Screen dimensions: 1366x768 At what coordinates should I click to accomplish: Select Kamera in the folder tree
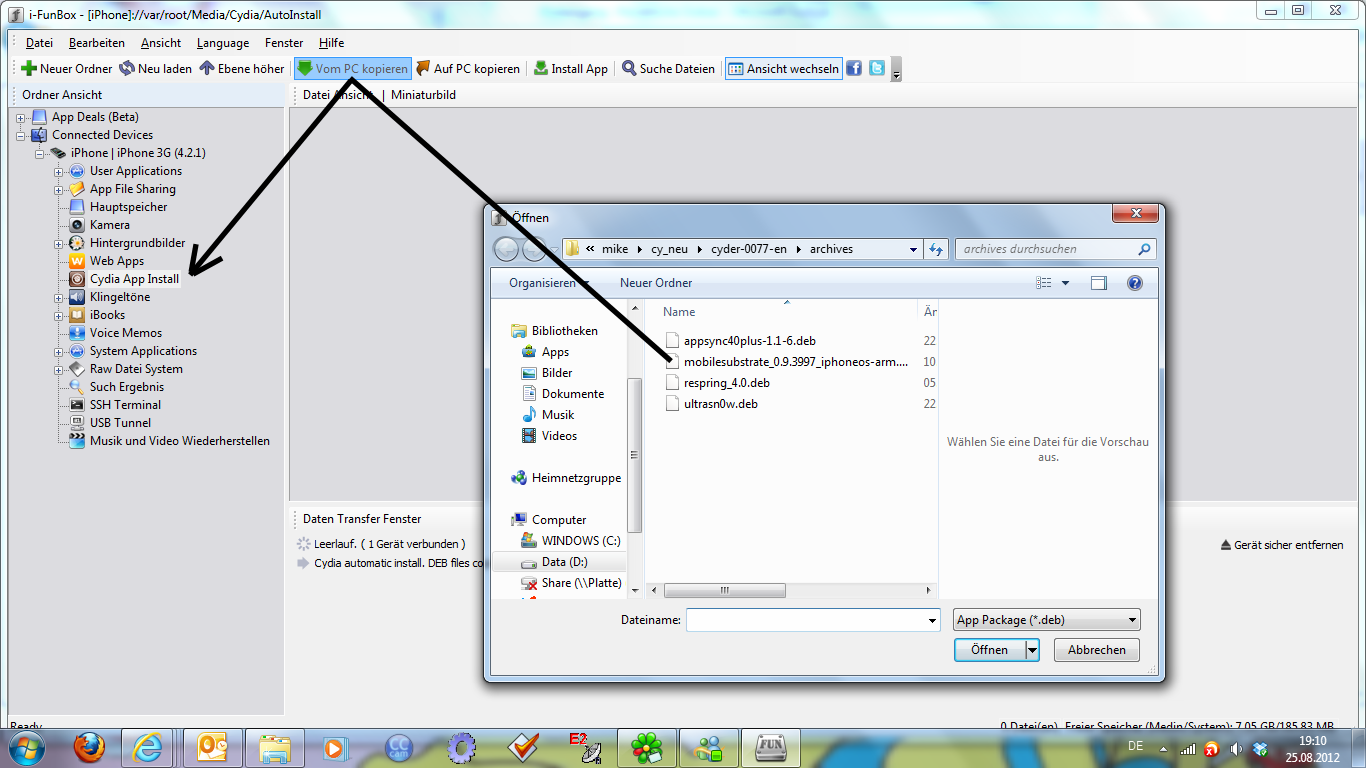(x=109, y=225)
